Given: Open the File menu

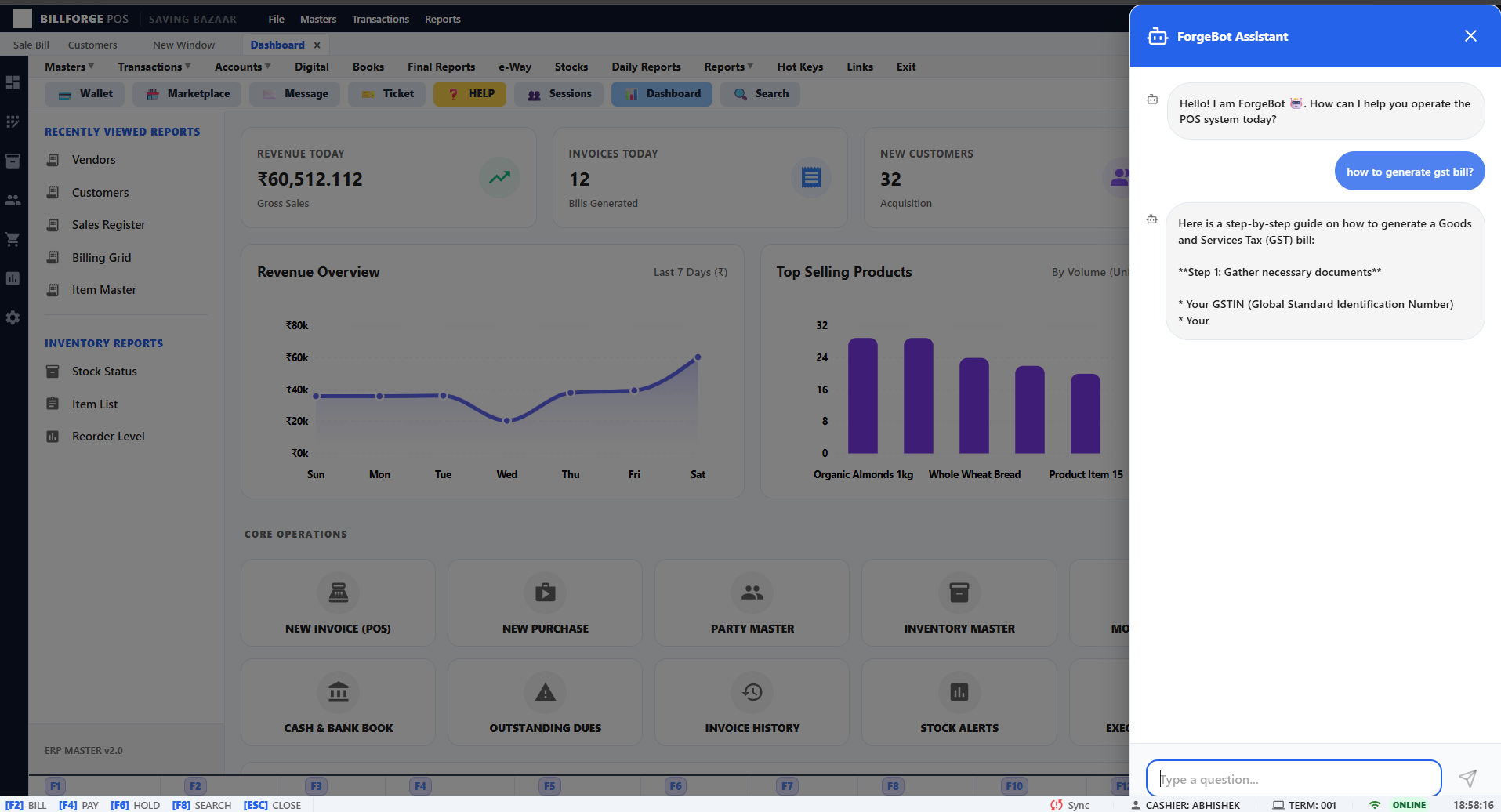Looking at the screenshot, I should tap(276, 19).
